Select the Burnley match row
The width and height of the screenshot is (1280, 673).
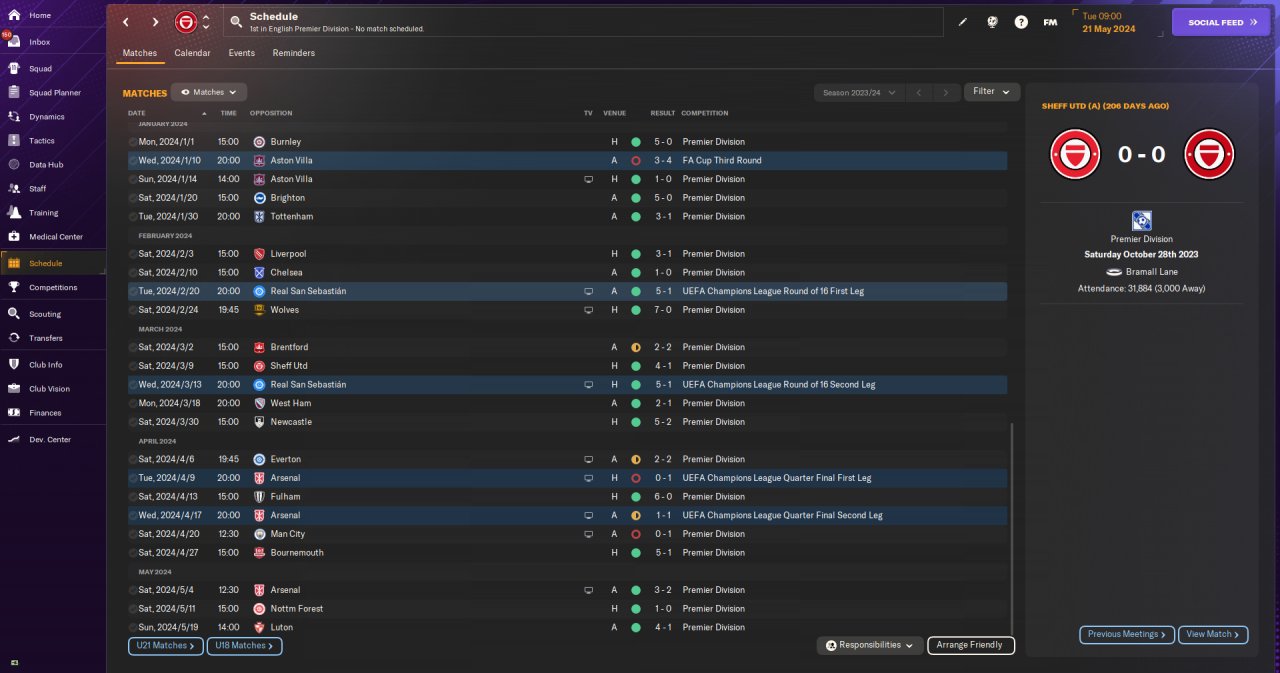(567, 142)
